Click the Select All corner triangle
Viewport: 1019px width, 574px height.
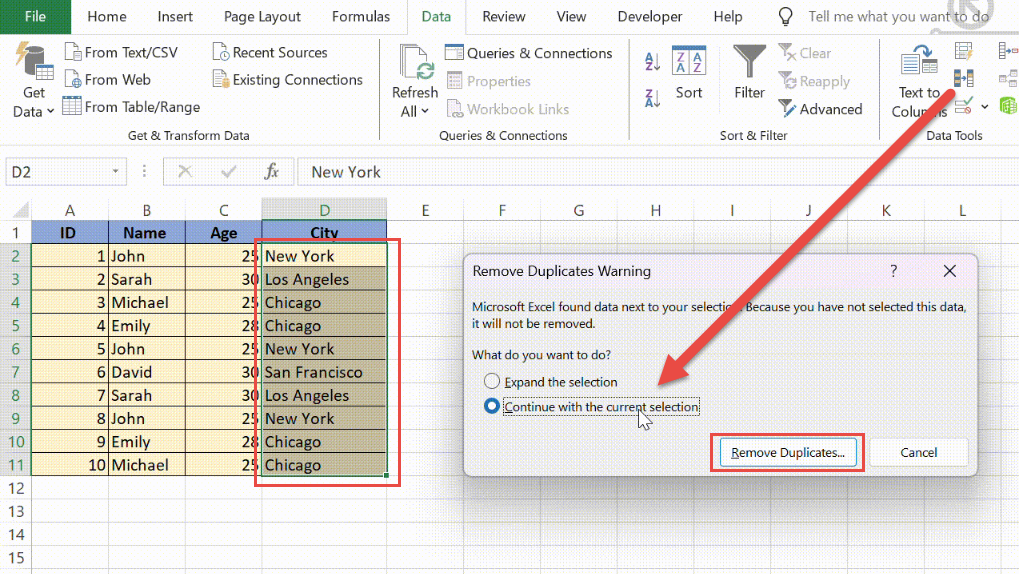click(21, 210)
